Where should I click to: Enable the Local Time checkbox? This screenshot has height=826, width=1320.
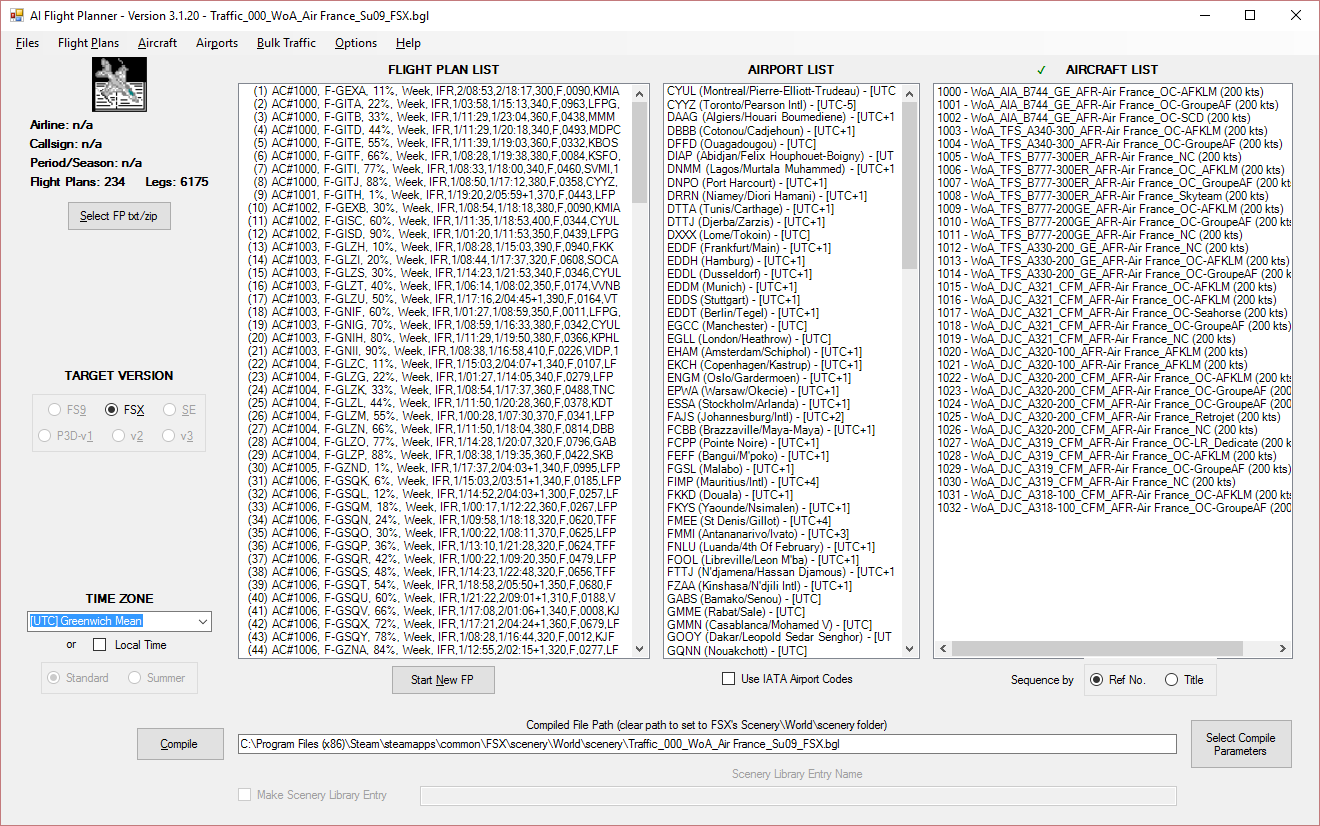click(130, 645)
